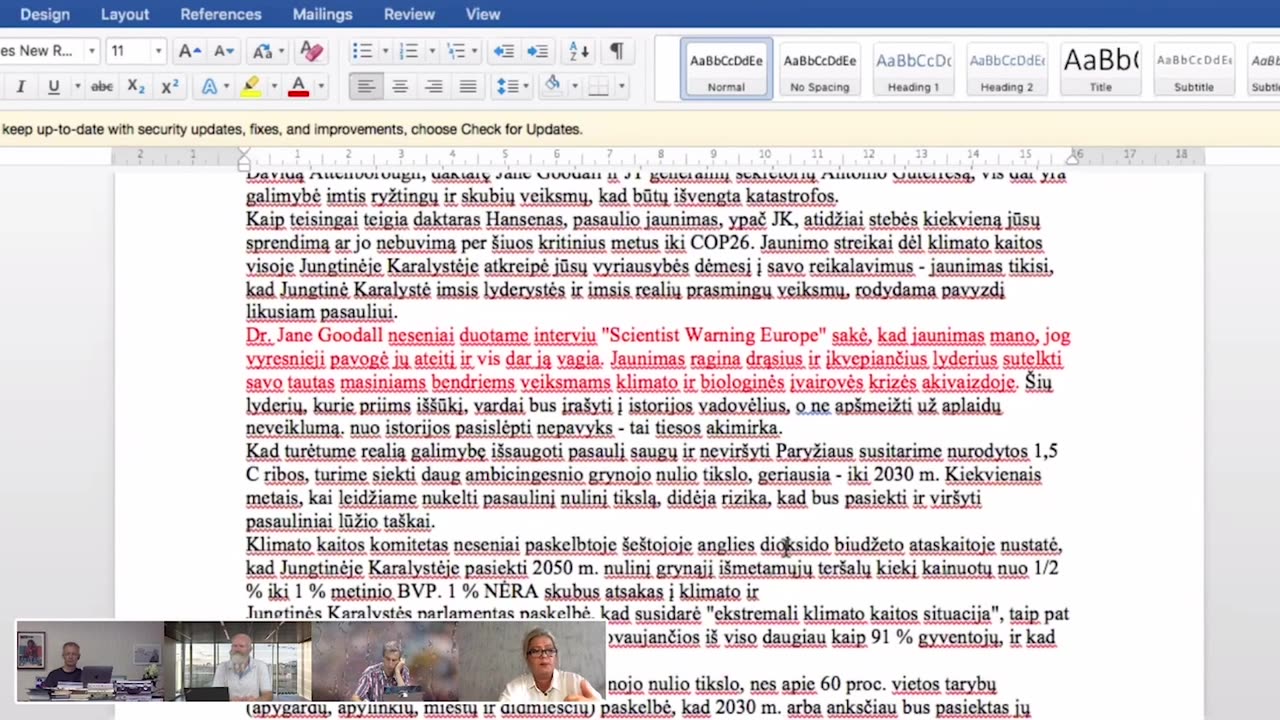Apply the Heading 1 style
The image size is (1280, 720).
pos(913,69)
